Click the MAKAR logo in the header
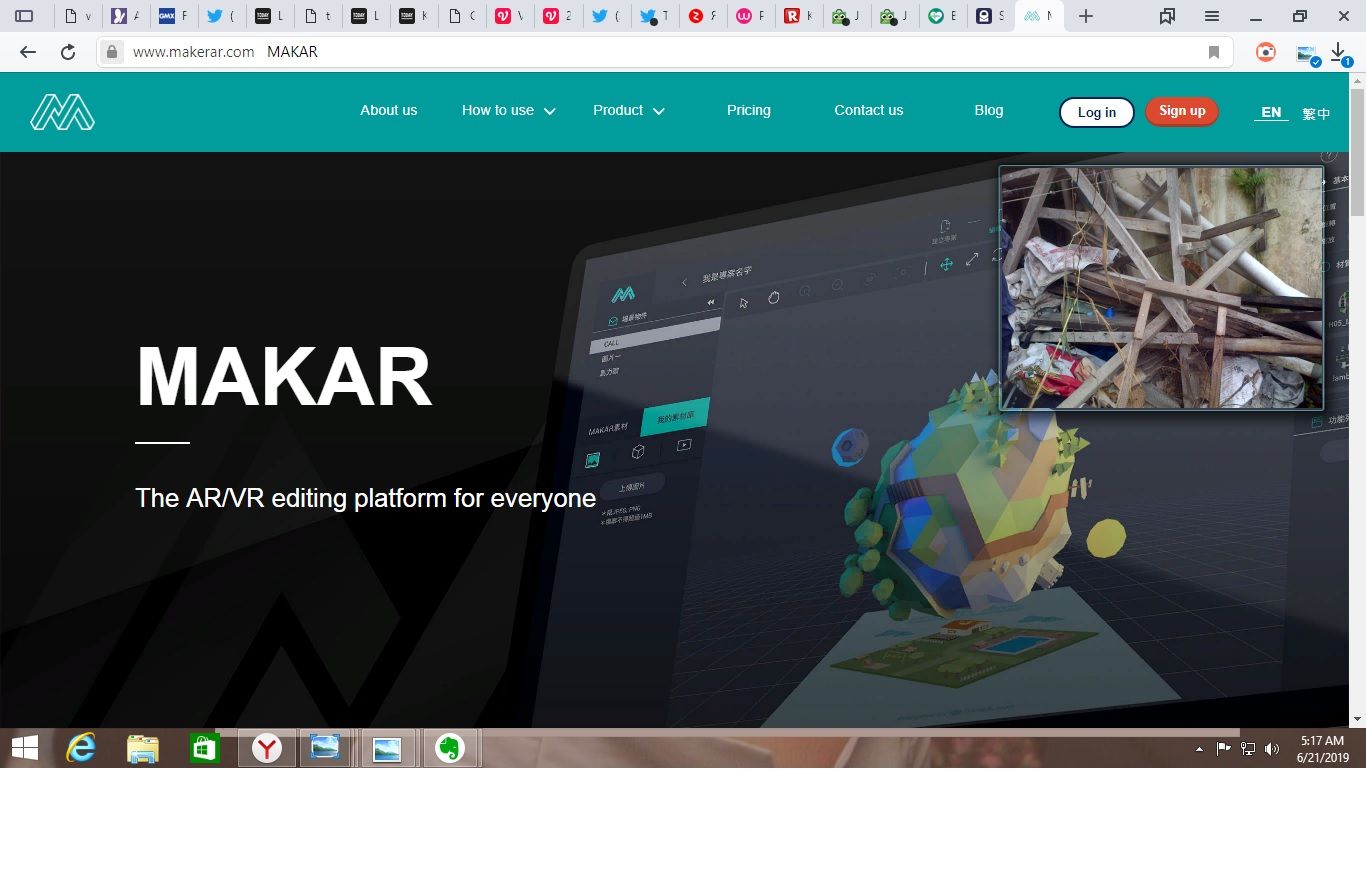This screenshot has height=890, width=1366. pyautogui.click(x=62, y=112)
